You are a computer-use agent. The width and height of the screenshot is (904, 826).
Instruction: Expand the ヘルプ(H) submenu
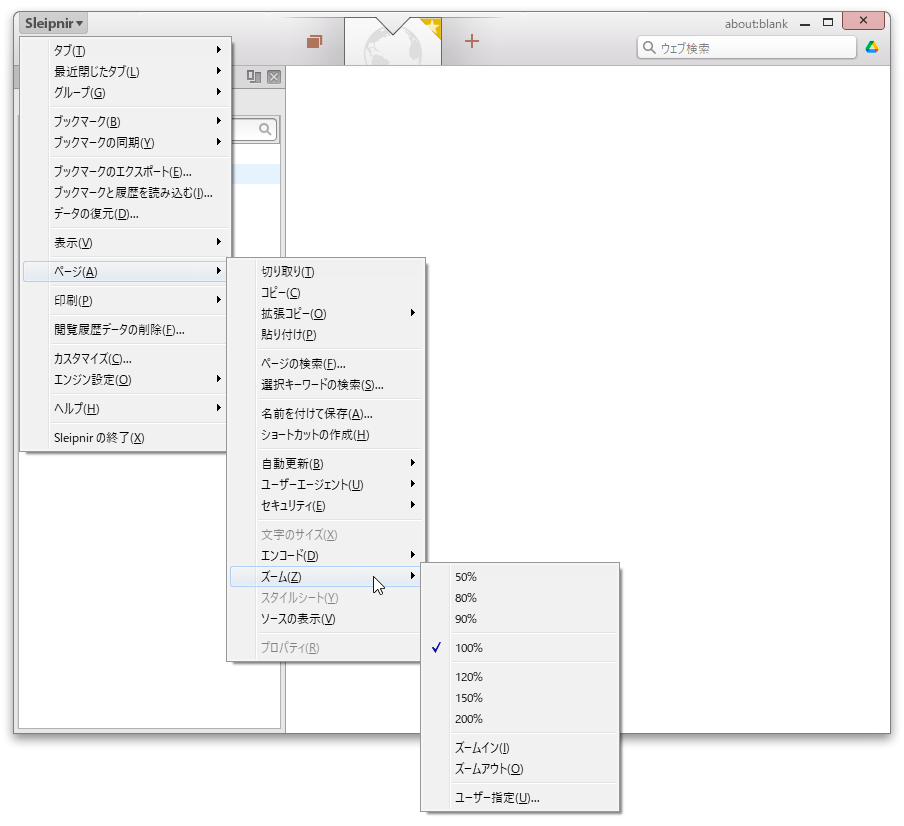(126, 409)
